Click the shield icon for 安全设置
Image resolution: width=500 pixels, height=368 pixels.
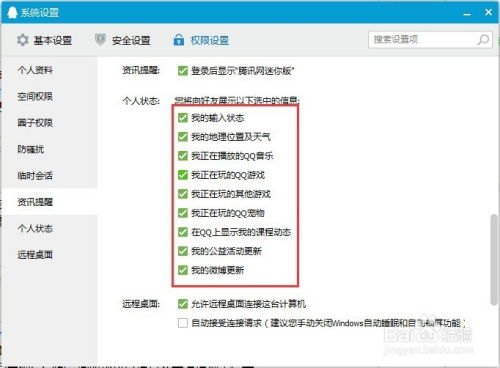100,39
